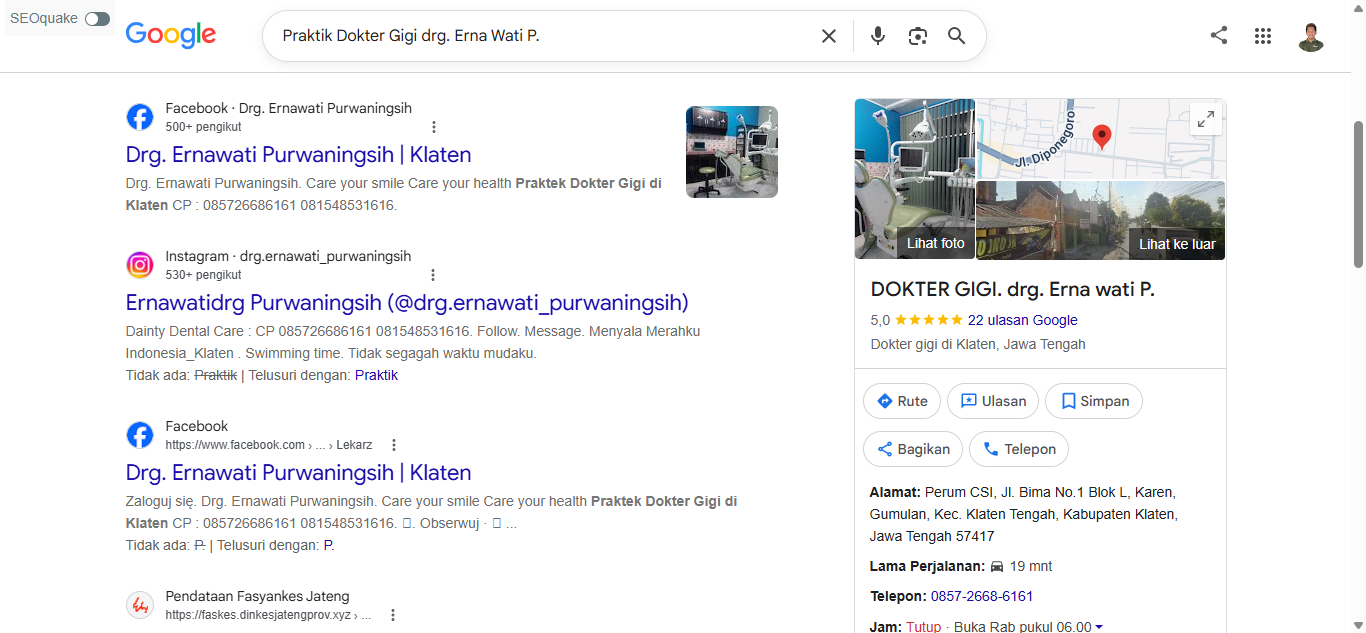The image size is (1366, 633).
Task: Toggle the SEOquake switch
Action: point(97,19)
